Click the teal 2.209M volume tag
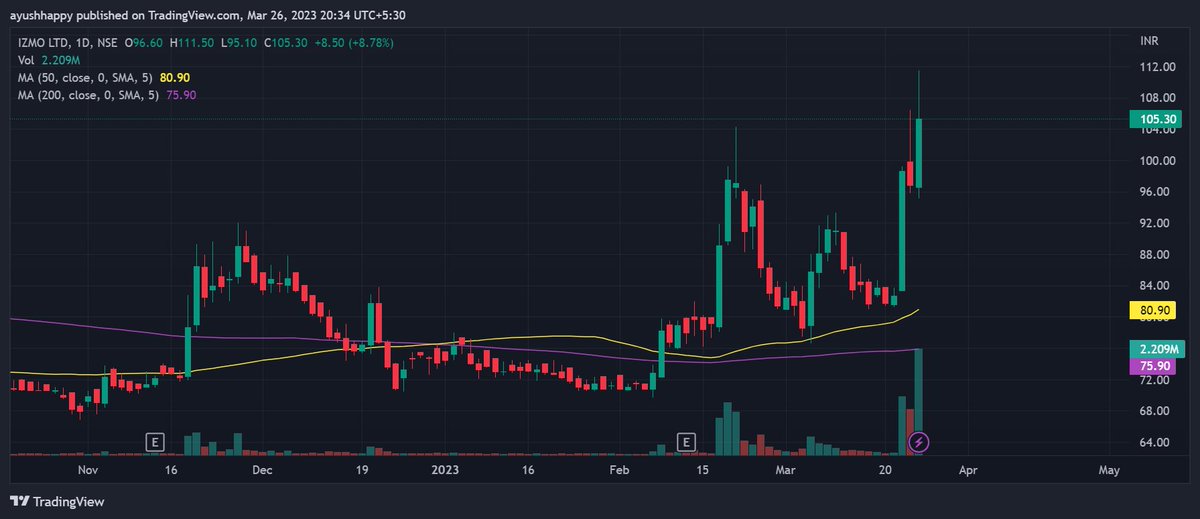The height and width of the screenshot is (519, 1200). (x=1156, y=349)
